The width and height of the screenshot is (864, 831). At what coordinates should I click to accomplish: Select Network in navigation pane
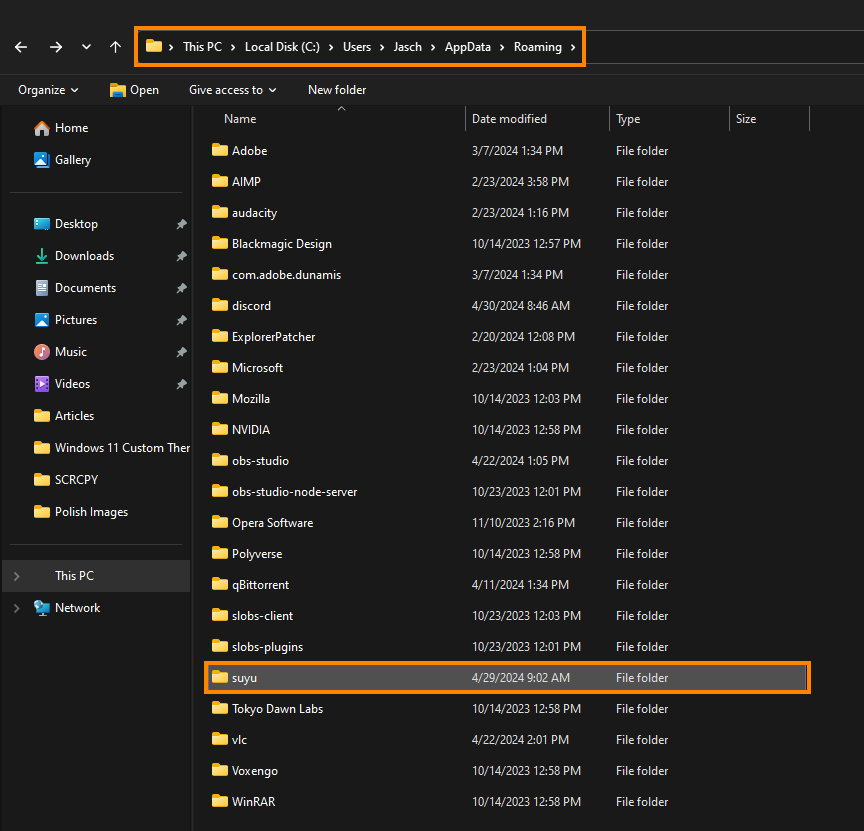(x=67, y=607)
